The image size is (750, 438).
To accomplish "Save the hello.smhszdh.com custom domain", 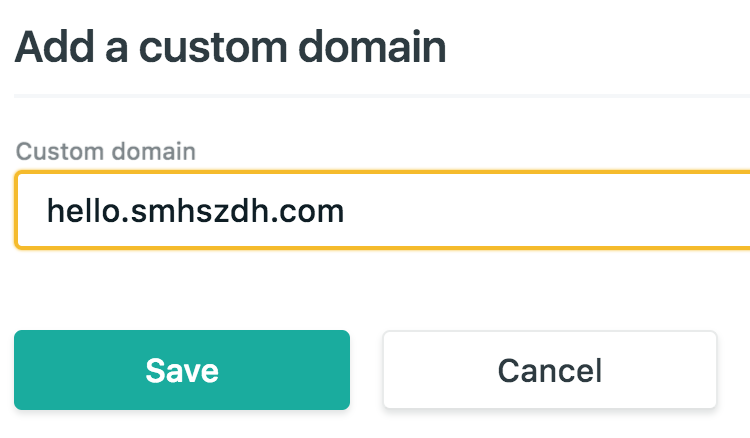I will (x=182, y=370).
